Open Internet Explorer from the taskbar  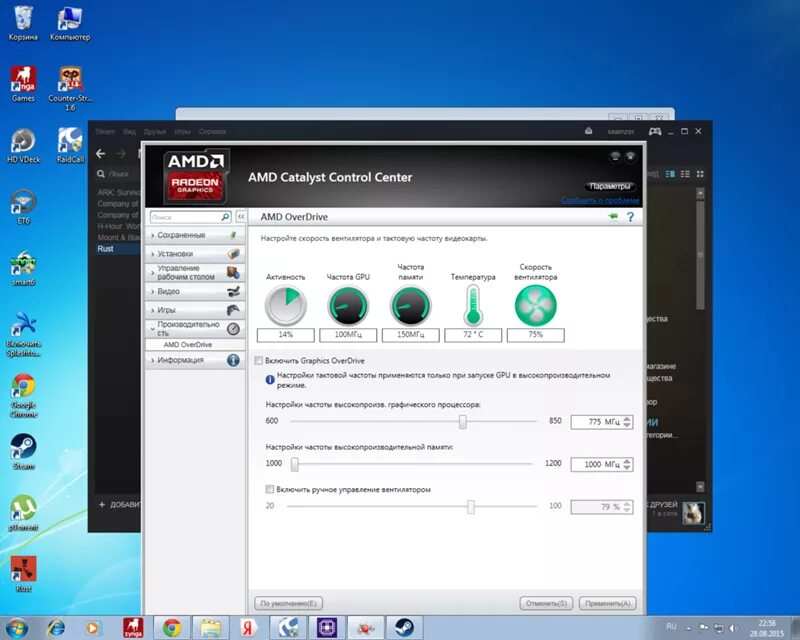[56, 627]
